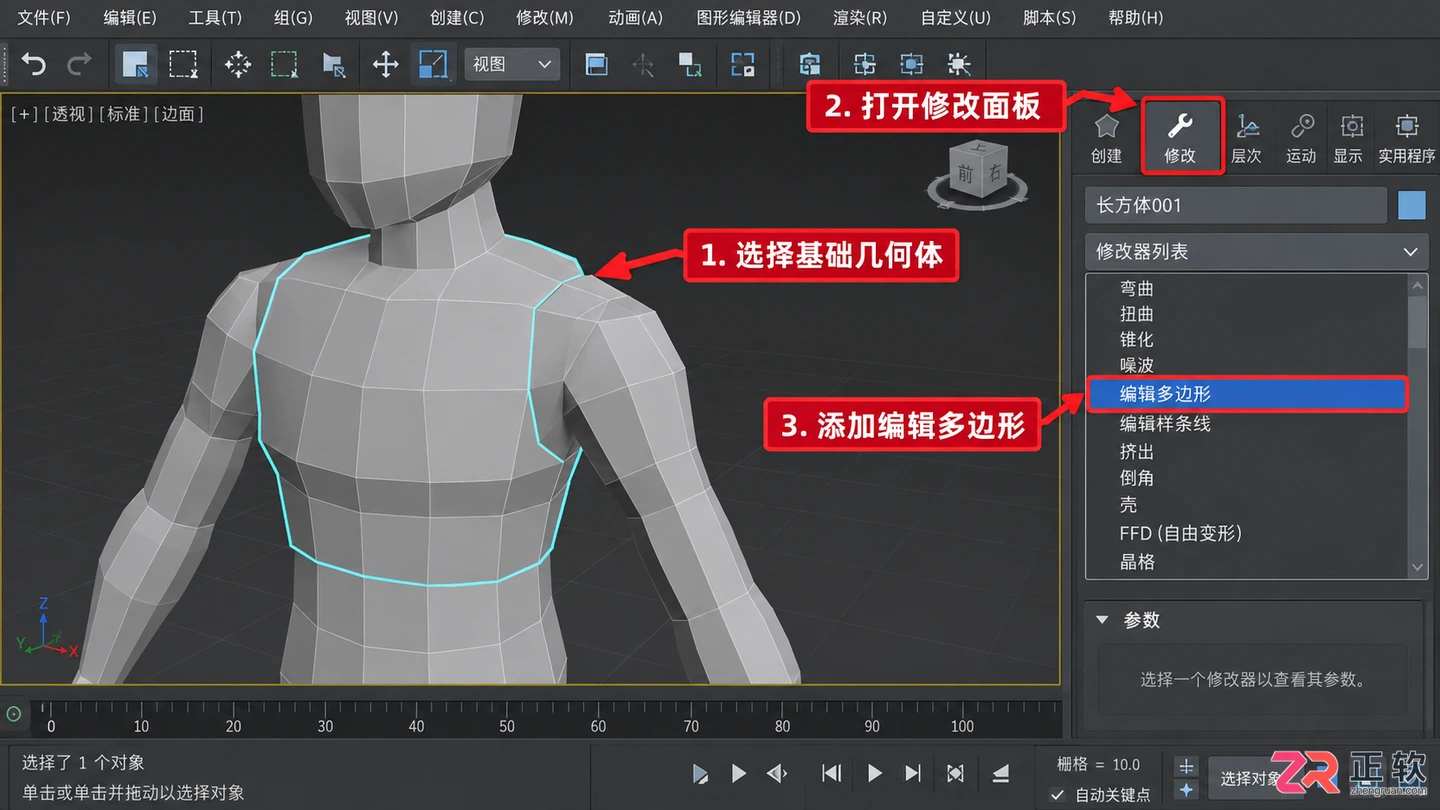Click the object name field 长方体001
Screen dimensions: 1440x810
(1236, 205)
